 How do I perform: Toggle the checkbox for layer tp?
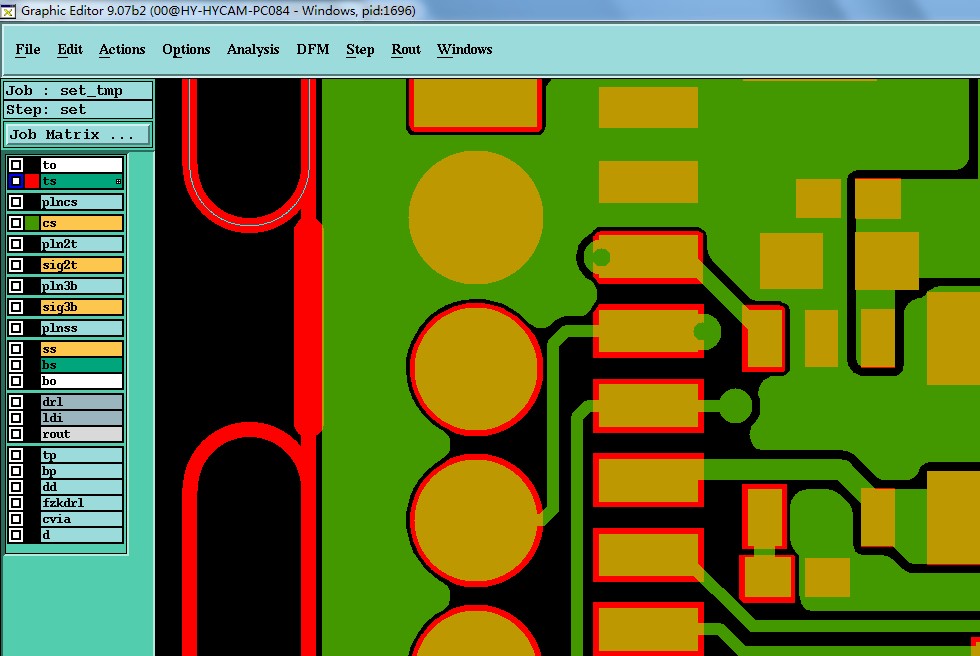coord(16,455)
